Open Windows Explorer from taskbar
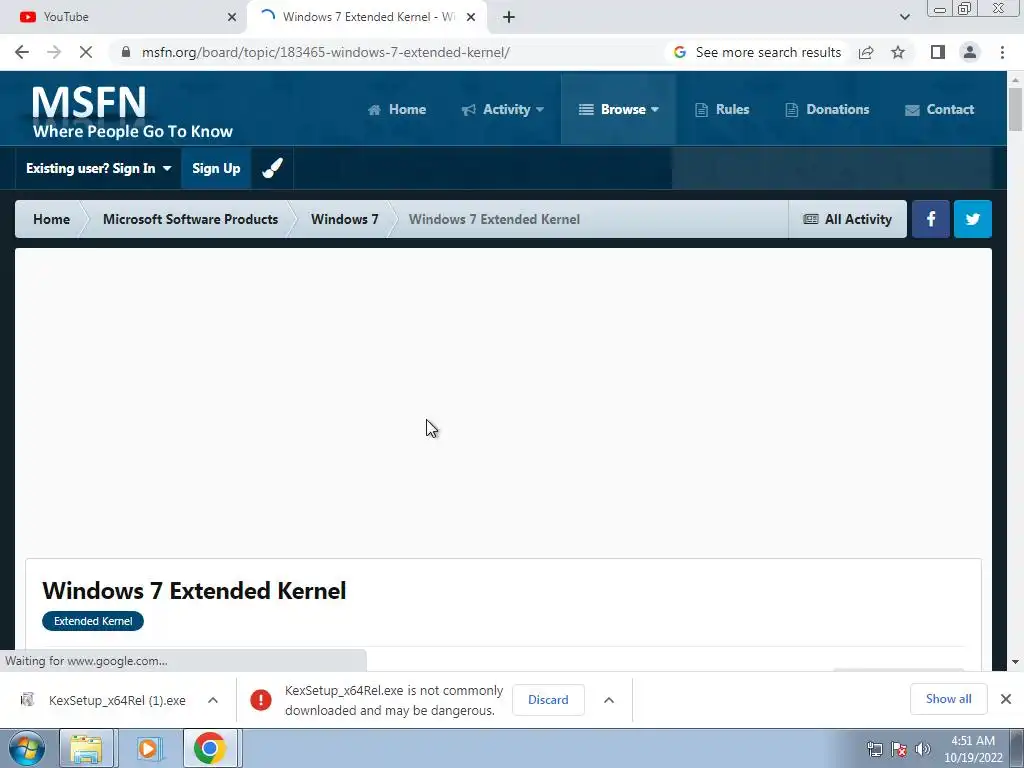 [x=86, y=748]
